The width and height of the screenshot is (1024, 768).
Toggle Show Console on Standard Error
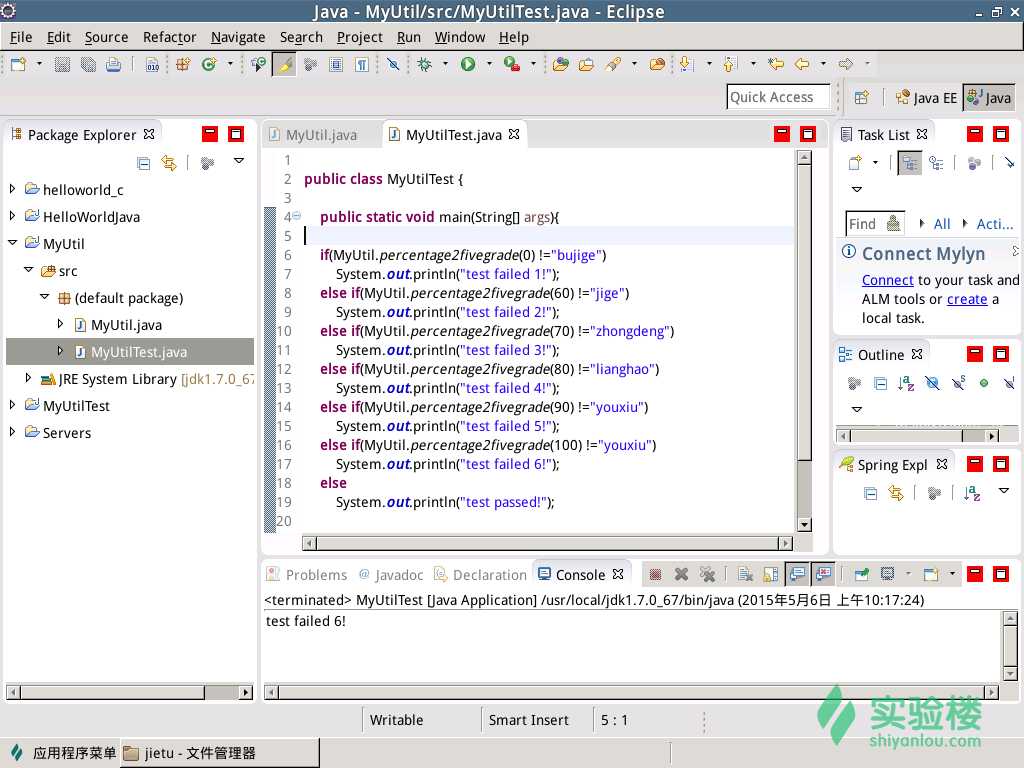[x=824, y=574]
